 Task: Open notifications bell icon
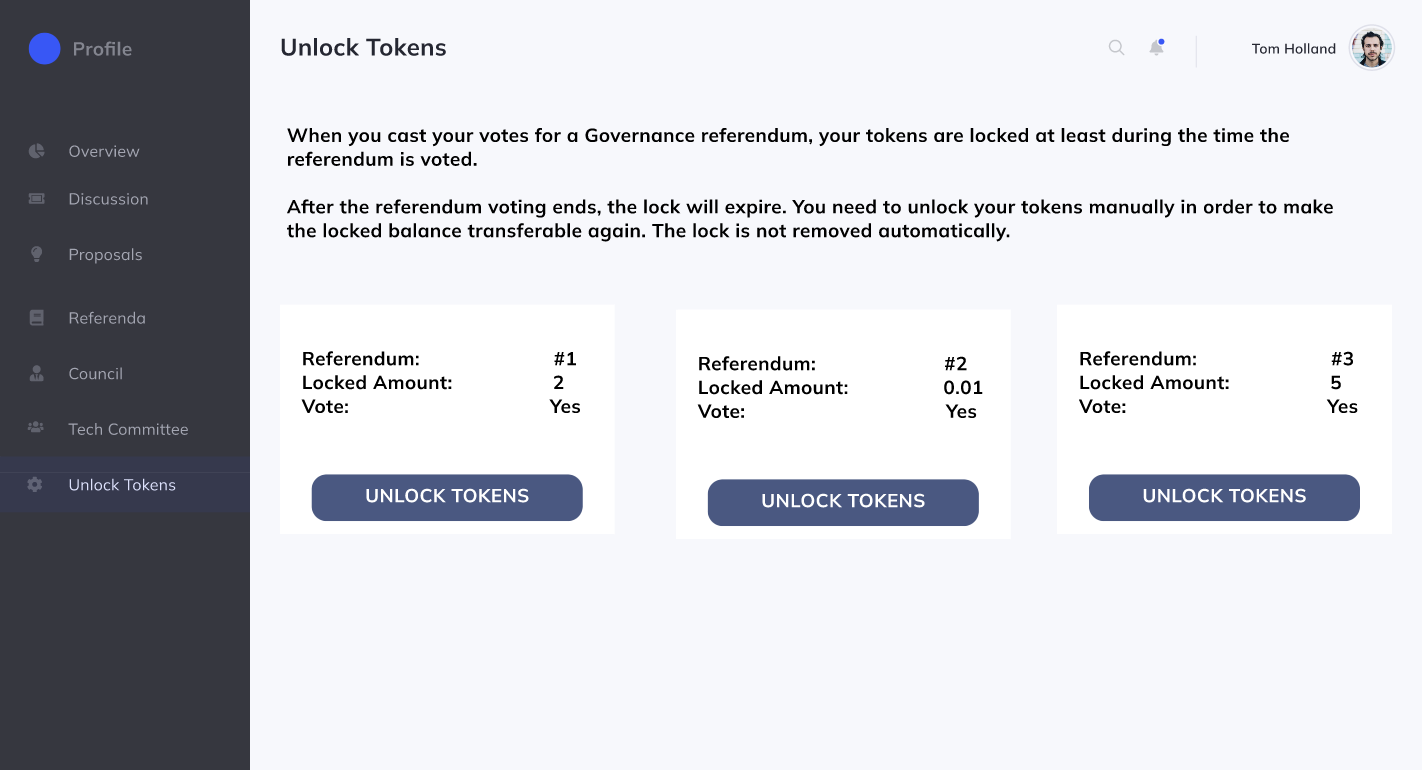click(1156, 48)
